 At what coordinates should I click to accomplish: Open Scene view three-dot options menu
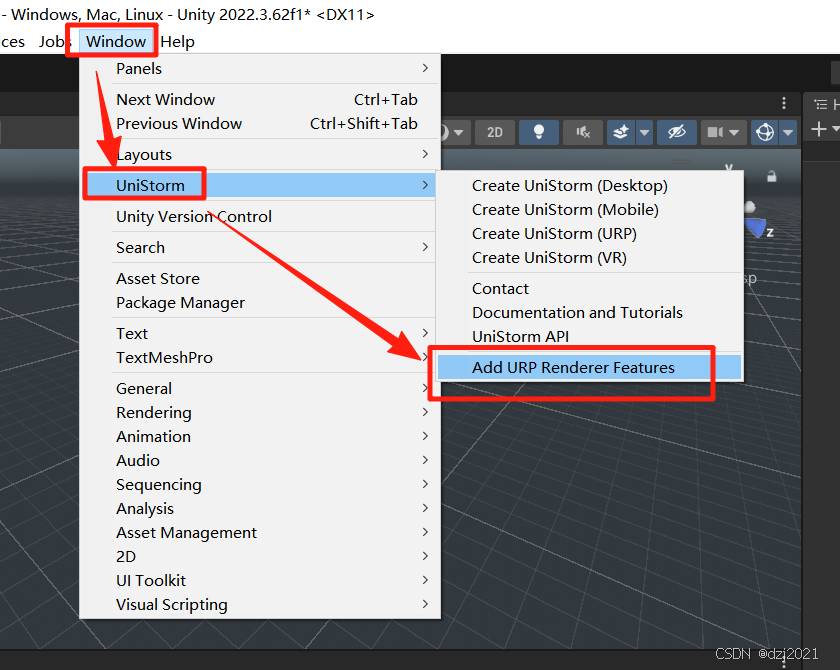coord(784,103)
